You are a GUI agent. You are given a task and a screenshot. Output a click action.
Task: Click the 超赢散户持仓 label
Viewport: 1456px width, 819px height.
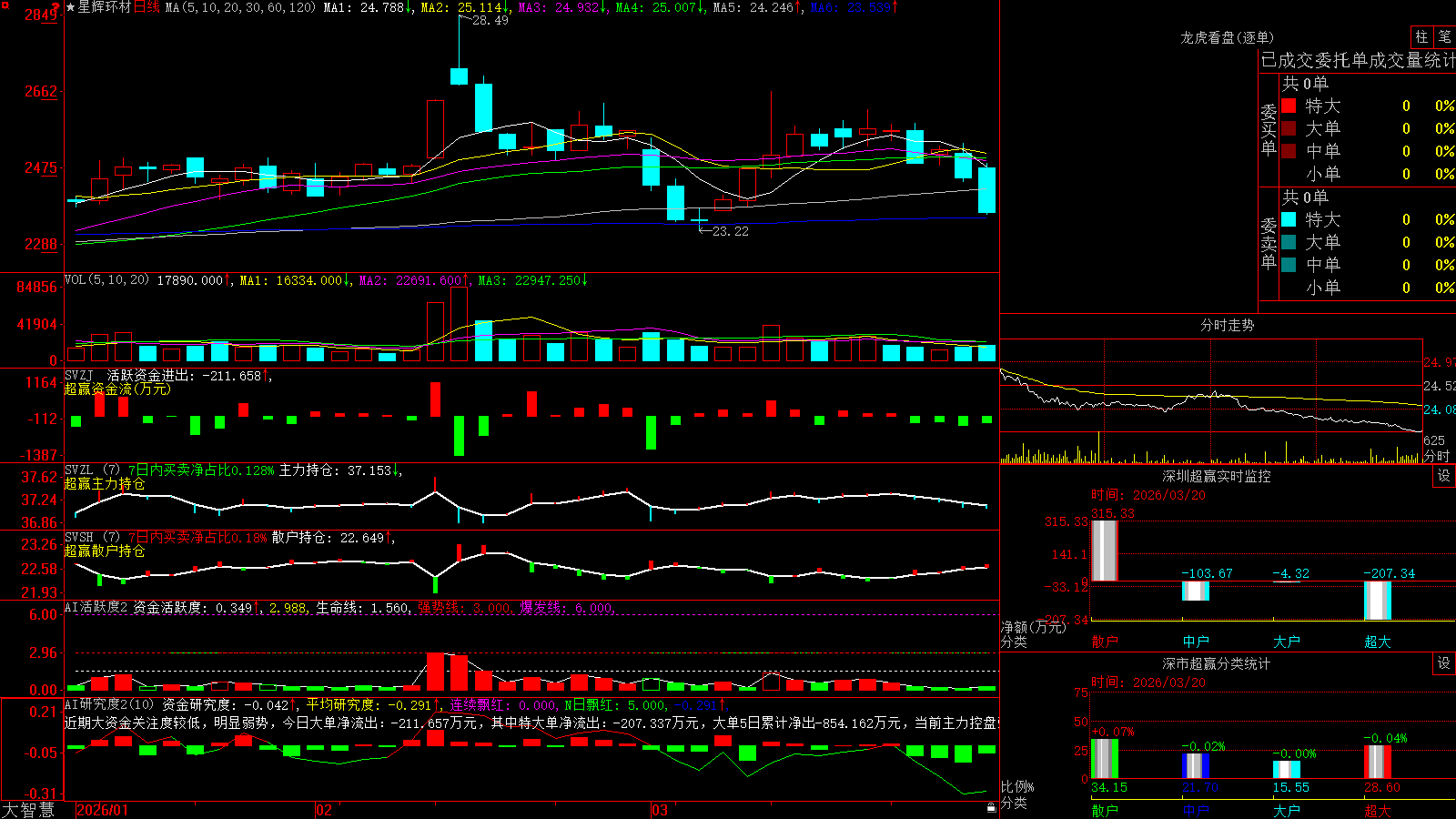[105, 551]
